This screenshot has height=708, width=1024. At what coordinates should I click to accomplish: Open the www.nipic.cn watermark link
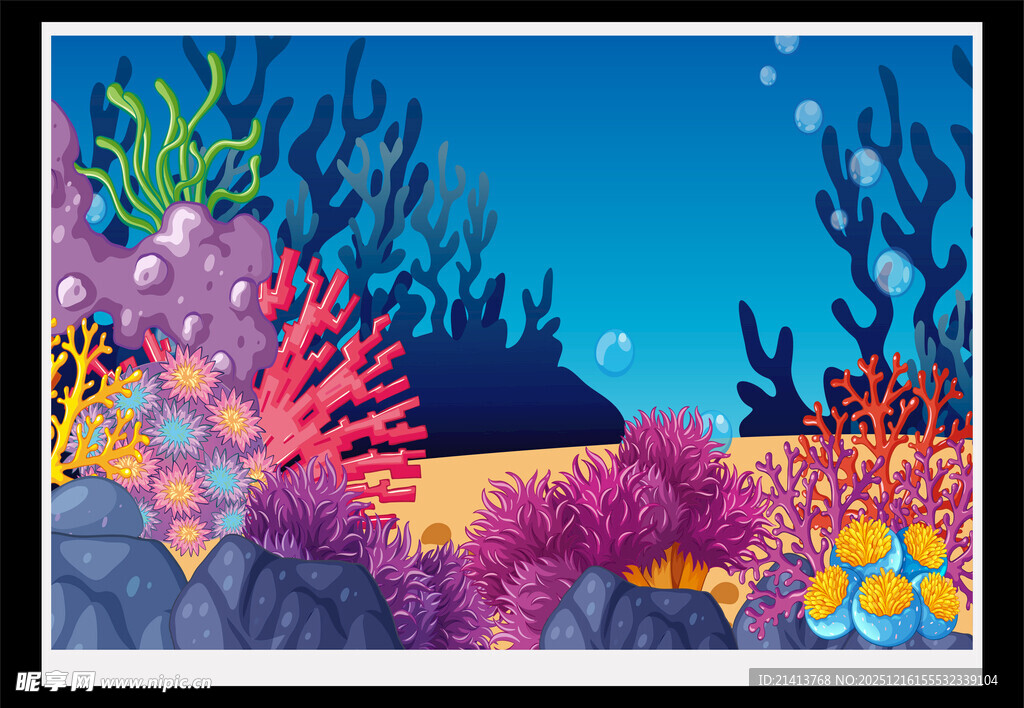(x=155, y=682)
